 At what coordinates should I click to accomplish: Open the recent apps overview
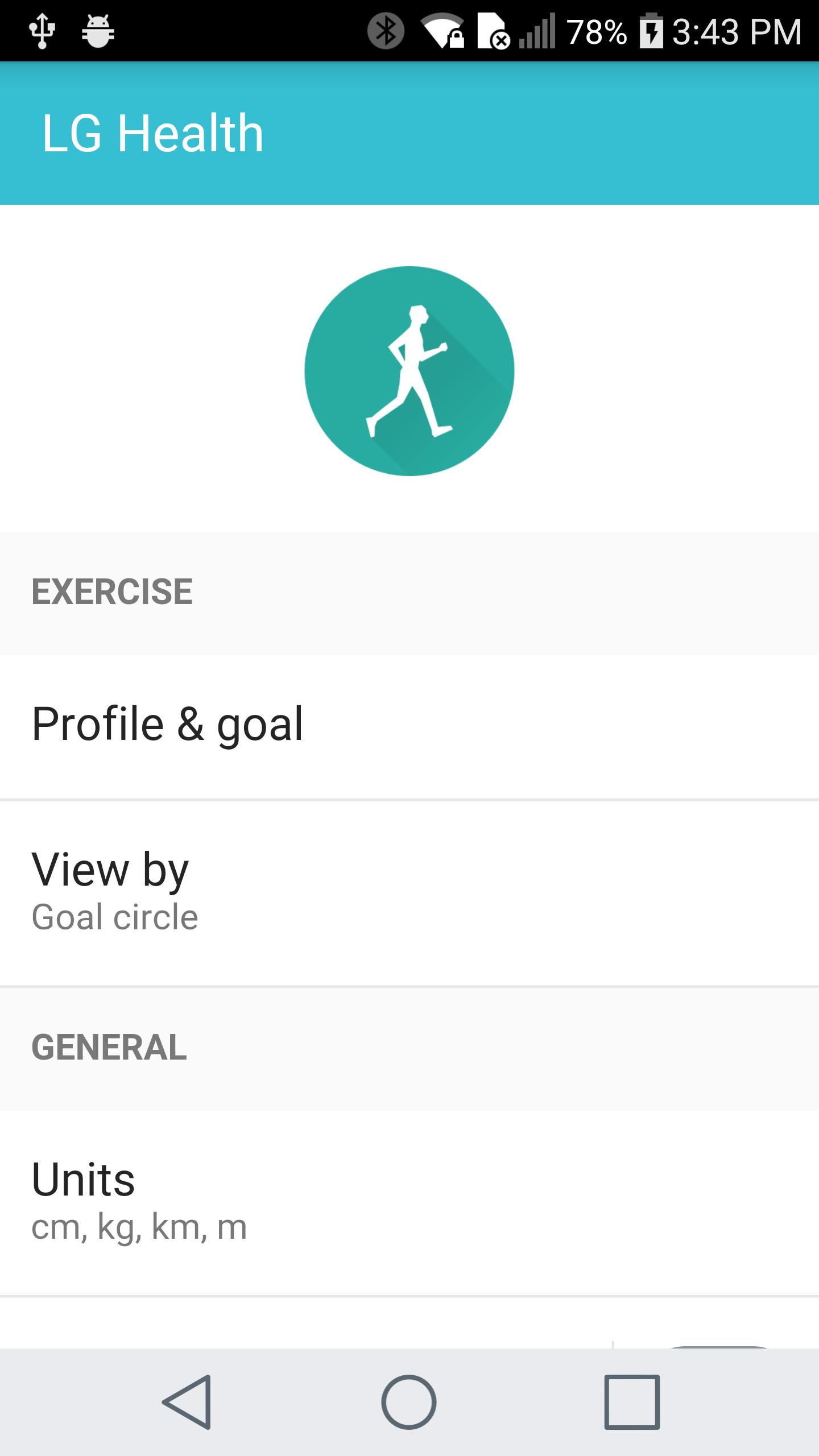pos(632,1401)
